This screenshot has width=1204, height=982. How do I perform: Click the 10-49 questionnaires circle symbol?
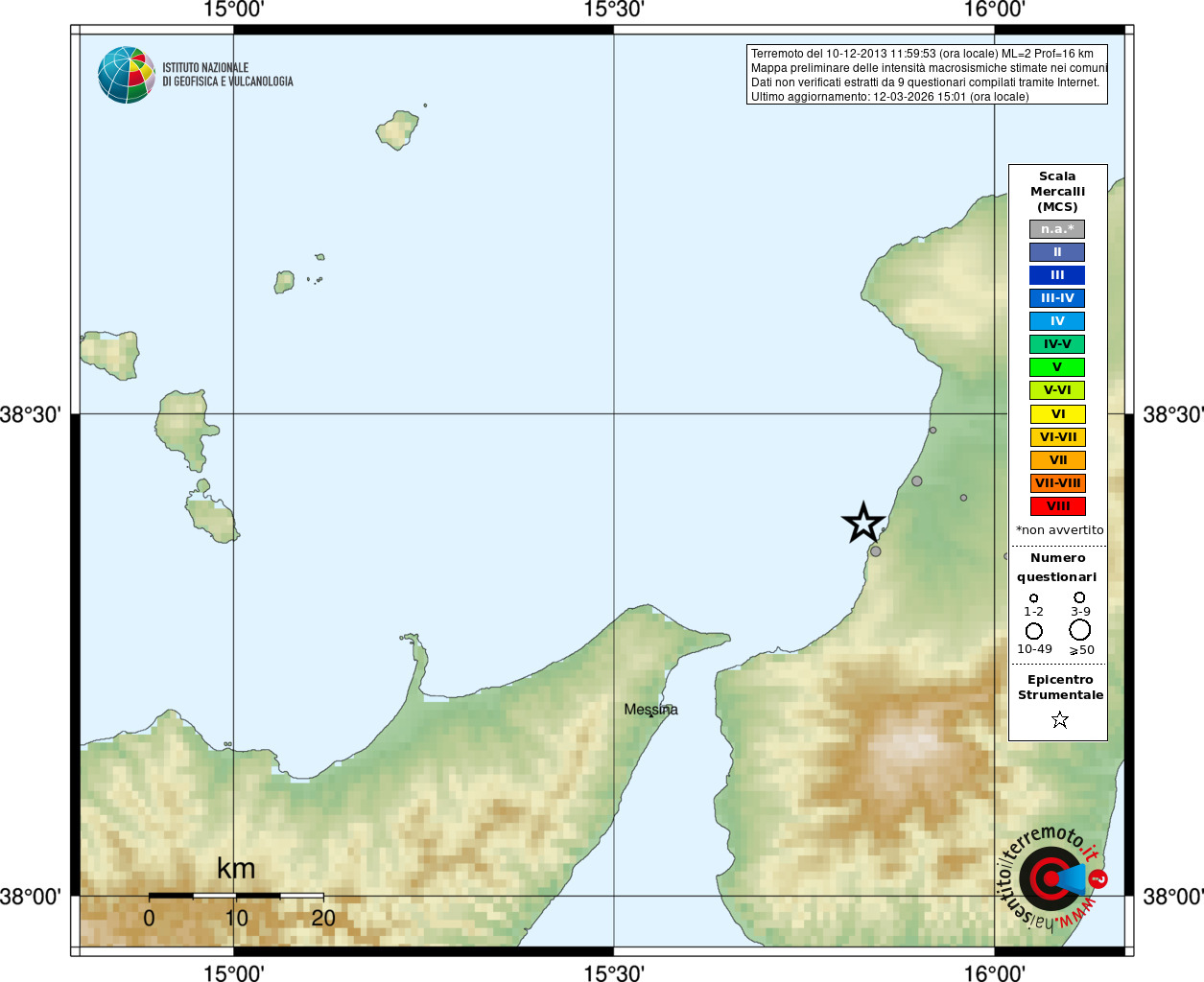[1033, 631]
